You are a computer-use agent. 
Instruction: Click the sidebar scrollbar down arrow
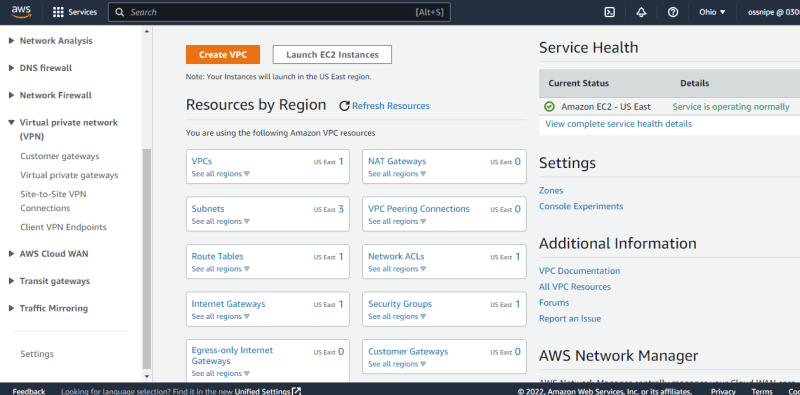click(x=147, y=376)
